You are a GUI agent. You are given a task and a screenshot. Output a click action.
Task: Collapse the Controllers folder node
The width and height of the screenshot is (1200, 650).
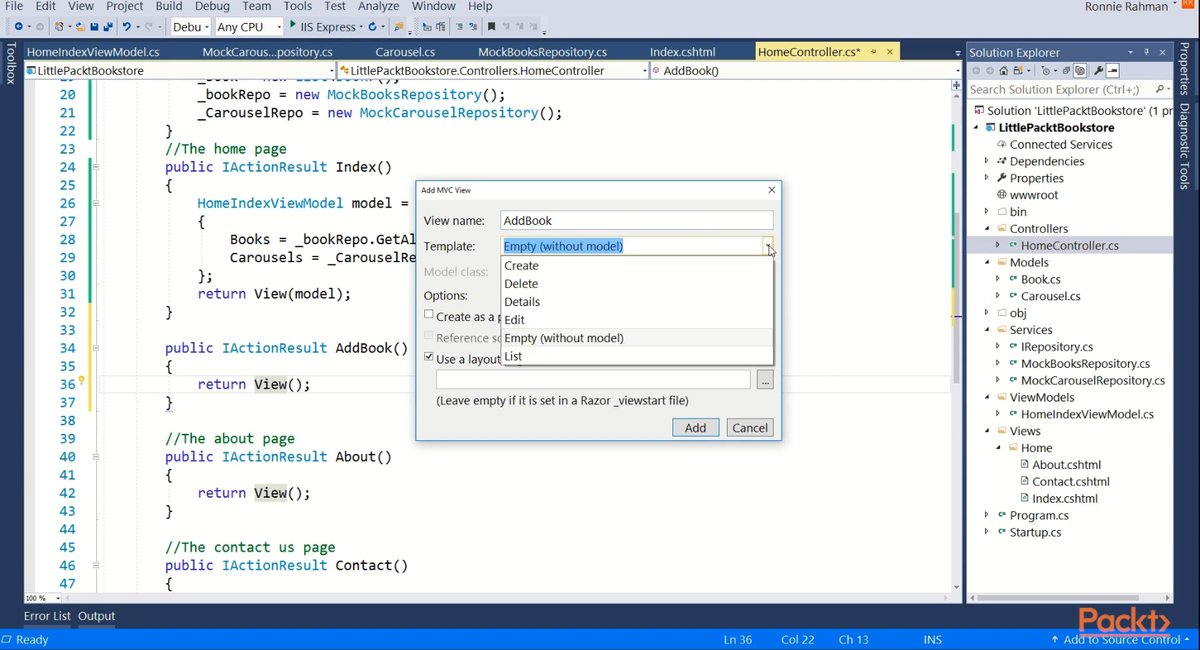987,228
